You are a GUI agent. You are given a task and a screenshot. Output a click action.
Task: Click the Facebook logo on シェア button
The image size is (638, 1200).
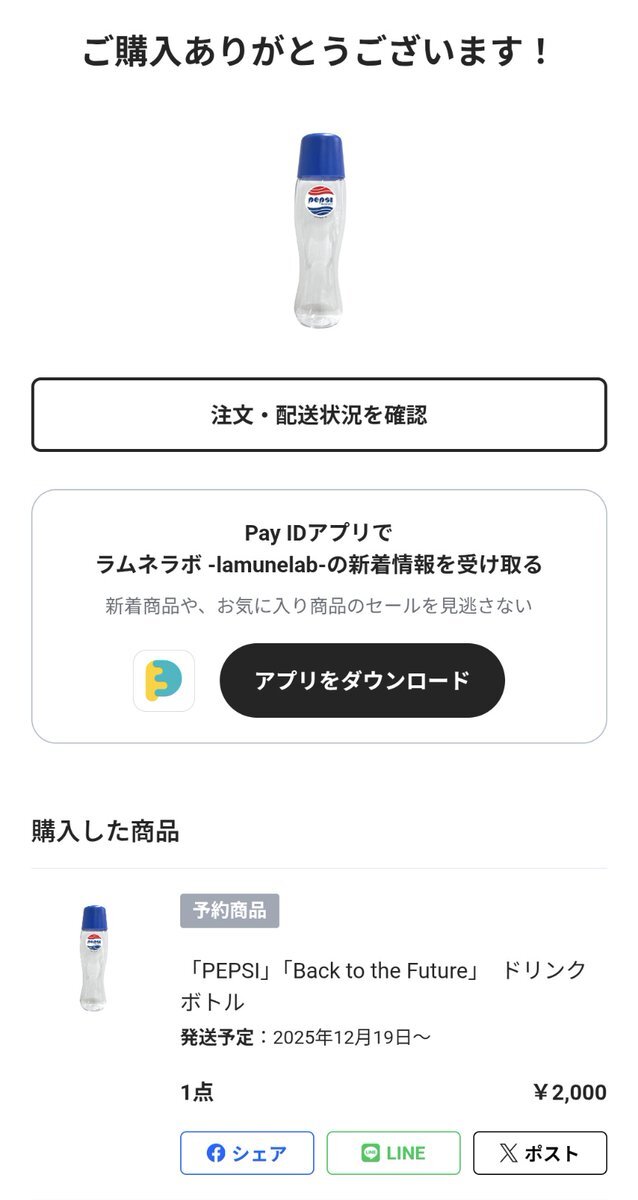[216, 1153]
